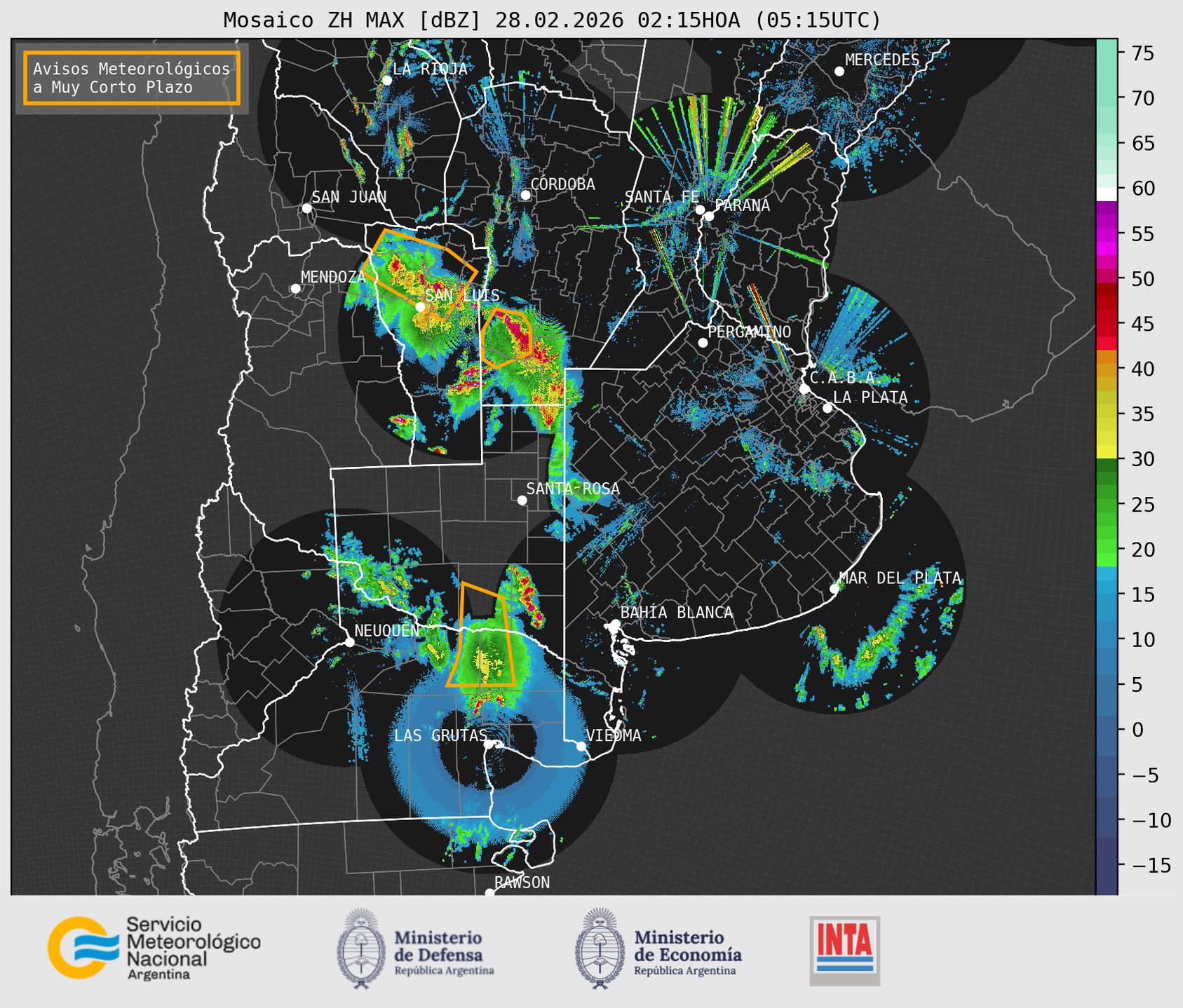Viewport: 1183px width, 1008px height.
Task: Click the orange warning polygon east of San Luis
Action: point(506,338)
